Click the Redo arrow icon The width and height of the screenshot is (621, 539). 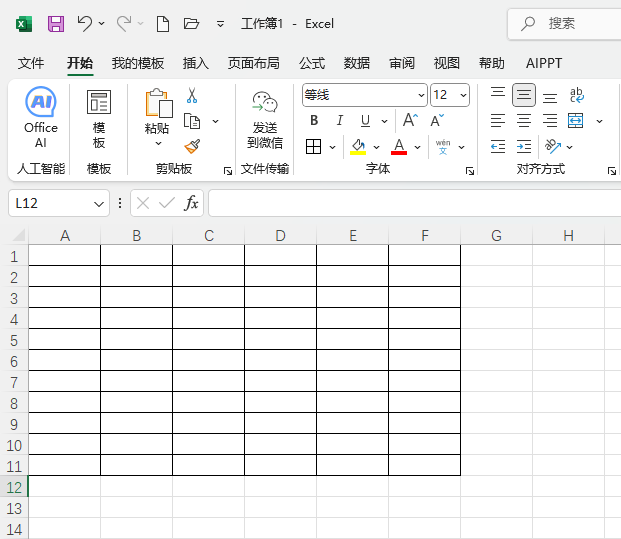tap(124, 23)
